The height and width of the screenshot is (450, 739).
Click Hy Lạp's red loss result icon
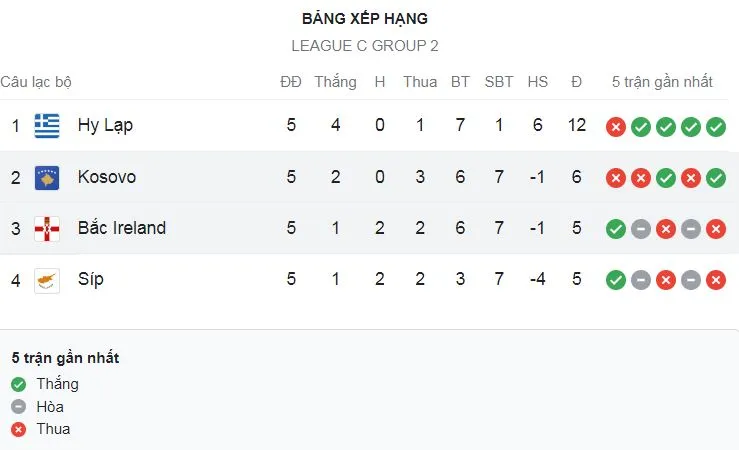click(x=616, y=127)
